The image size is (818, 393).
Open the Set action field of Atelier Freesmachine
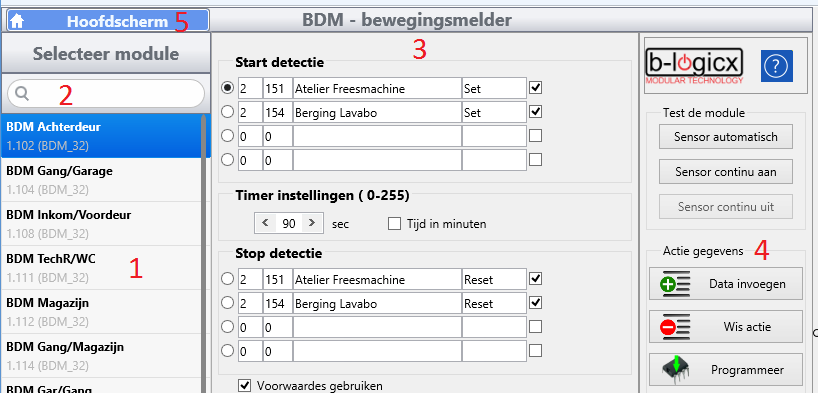494,89
